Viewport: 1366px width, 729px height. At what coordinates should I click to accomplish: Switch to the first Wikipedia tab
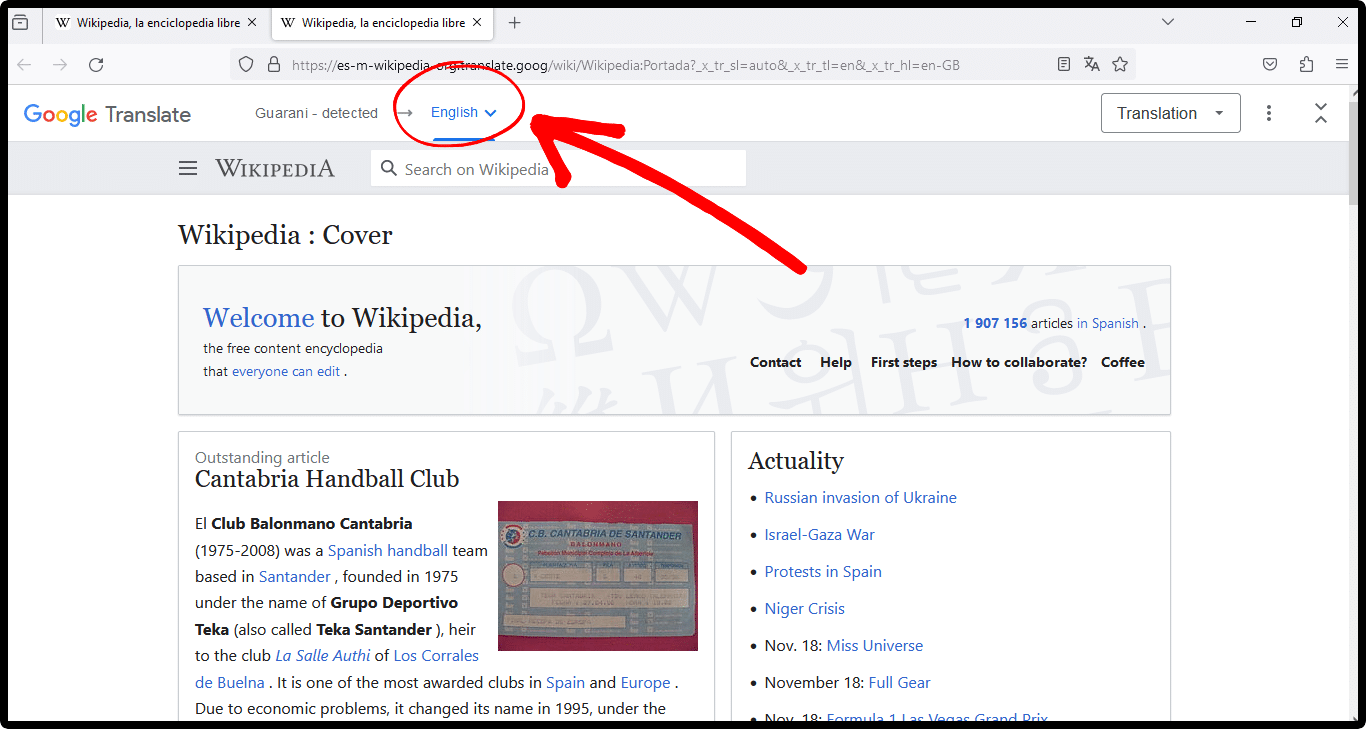tap(148, 23)
